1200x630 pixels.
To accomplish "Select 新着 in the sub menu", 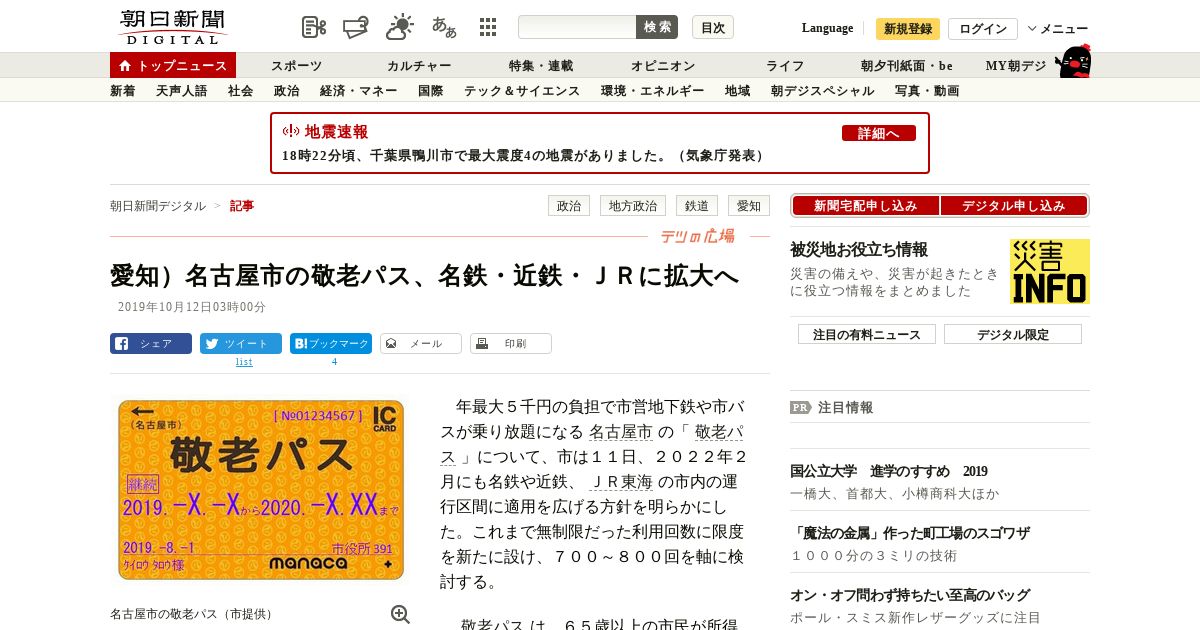I will pyautogui.click(x=123, y=91).
